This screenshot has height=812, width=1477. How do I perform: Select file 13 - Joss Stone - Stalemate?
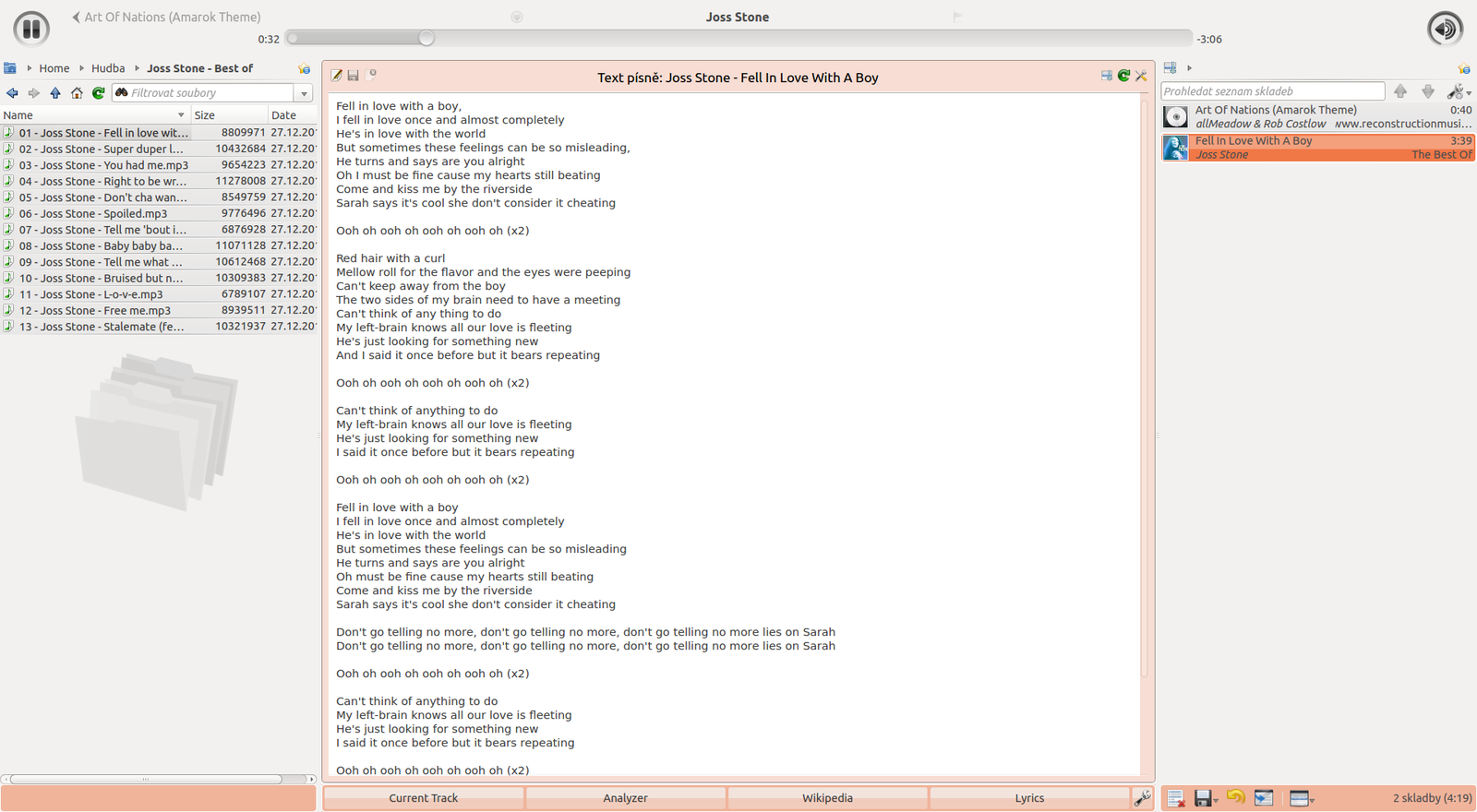click(x=159, y=327)
